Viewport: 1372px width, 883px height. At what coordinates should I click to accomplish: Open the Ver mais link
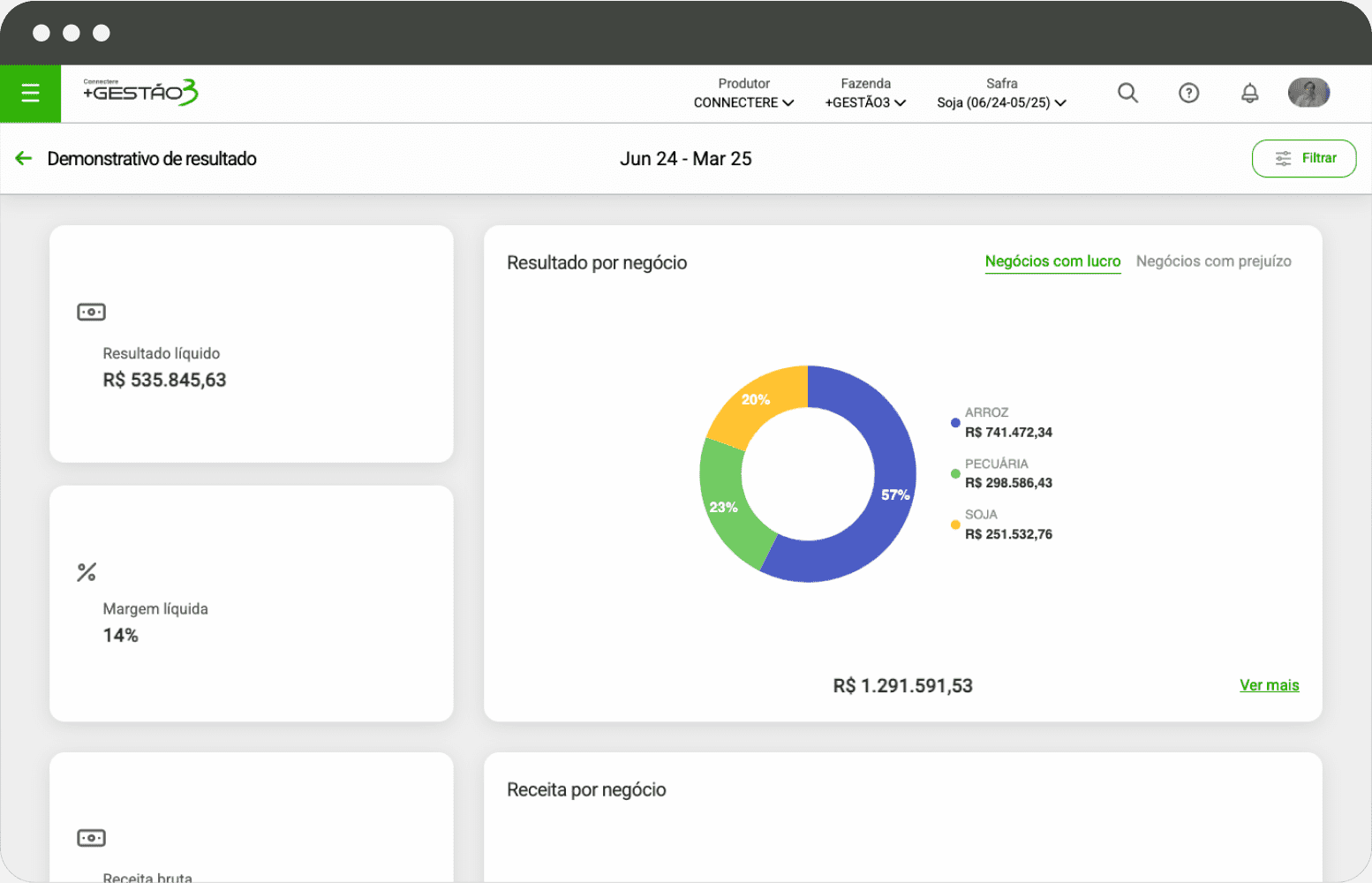click(x=1269, y=685)
